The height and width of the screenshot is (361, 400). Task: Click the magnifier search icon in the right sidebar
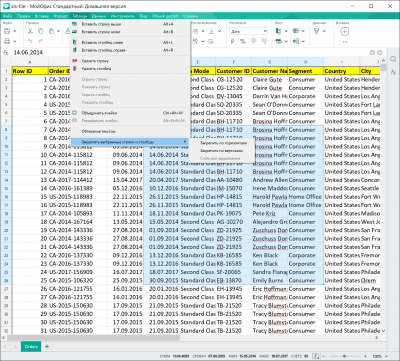pyautogui.click(x=393, y=60)
